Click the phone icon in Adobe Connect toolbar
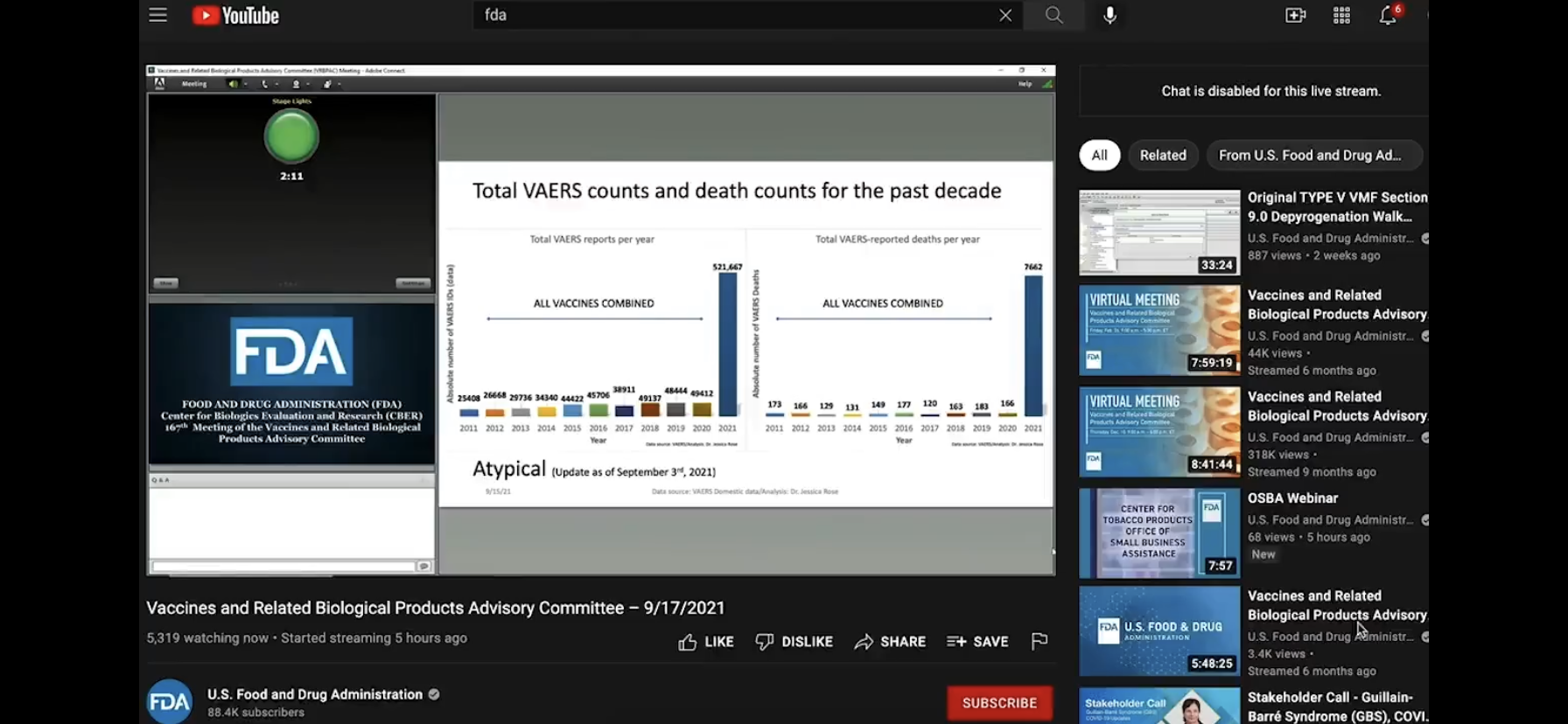Image resolution: width=1568 pixels, height=724 pixels. pos(265,84)
